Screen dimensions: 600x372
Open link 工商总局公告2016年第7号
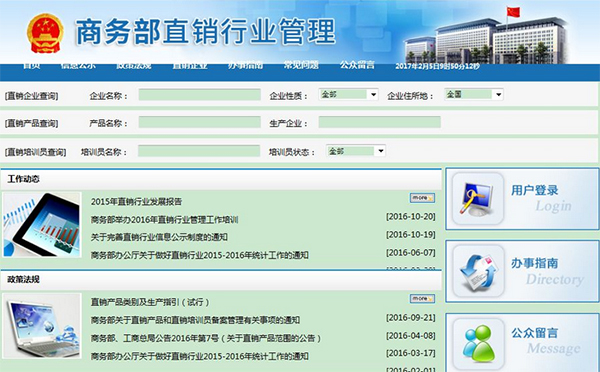(206, 338)
